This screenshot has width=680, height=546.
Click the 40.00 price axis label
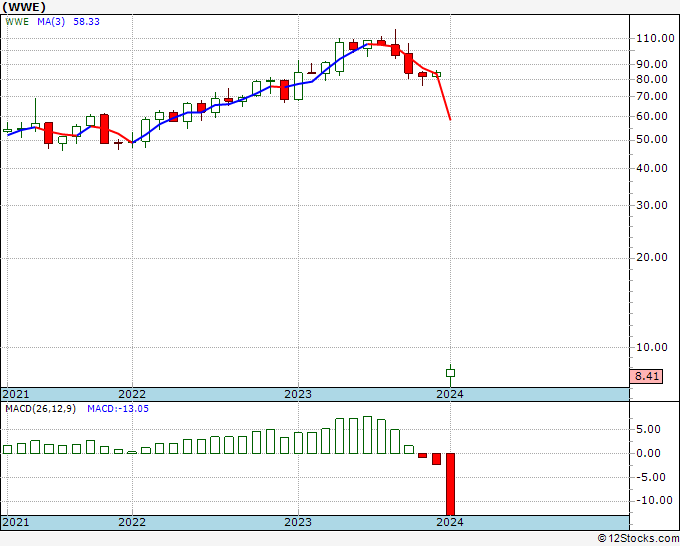[651, 168]
